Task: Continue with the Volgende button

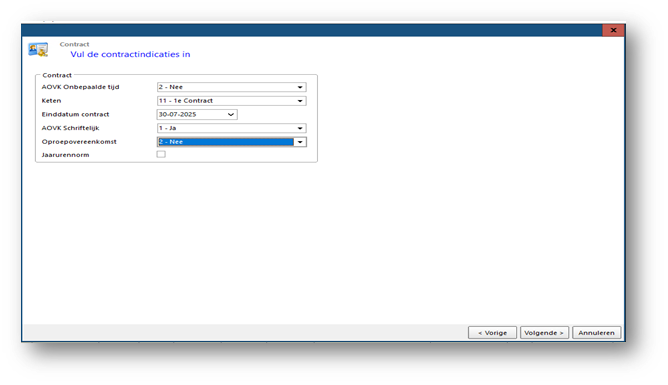Action: click(544, 333)
